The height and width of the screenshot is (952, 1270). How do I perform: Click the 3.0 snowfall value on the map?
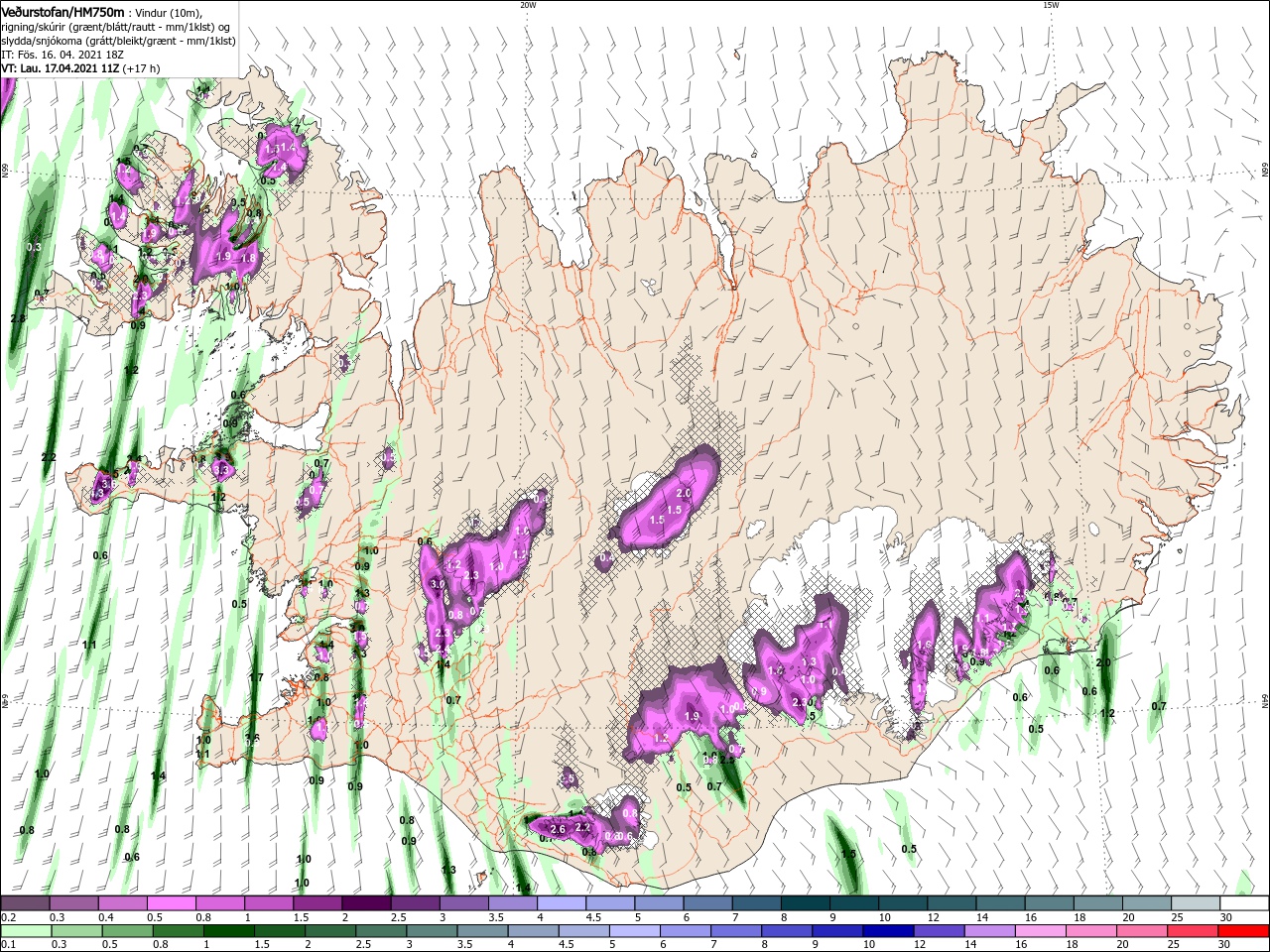pos(438,585)
